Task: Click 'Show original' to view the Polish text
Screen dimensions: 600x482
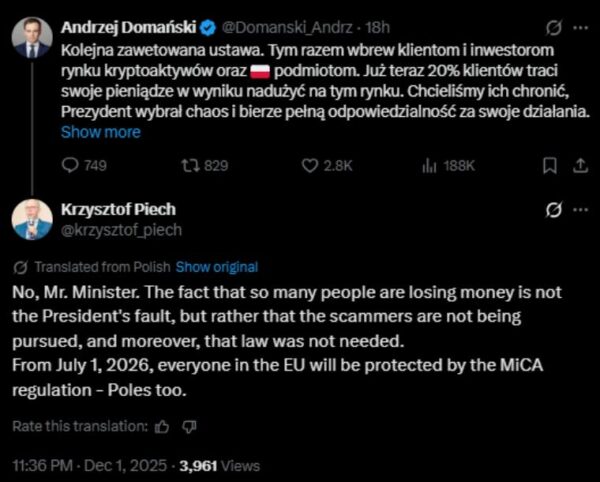Action: tap(217, 268)
